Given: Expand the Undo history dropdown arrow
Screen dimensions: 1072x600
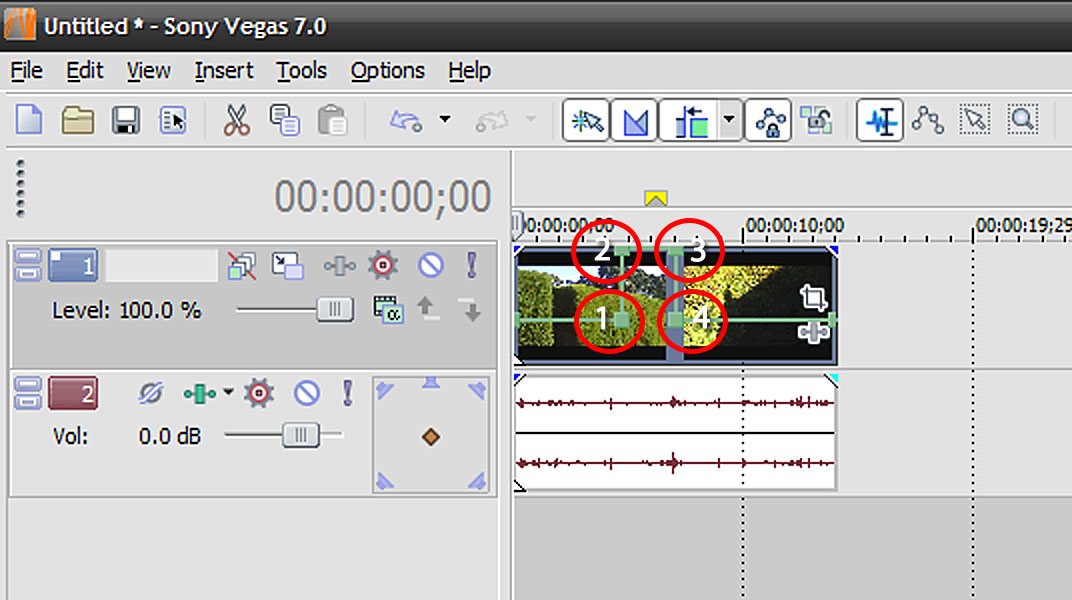Looking at the screenshot, I should 445,120.
